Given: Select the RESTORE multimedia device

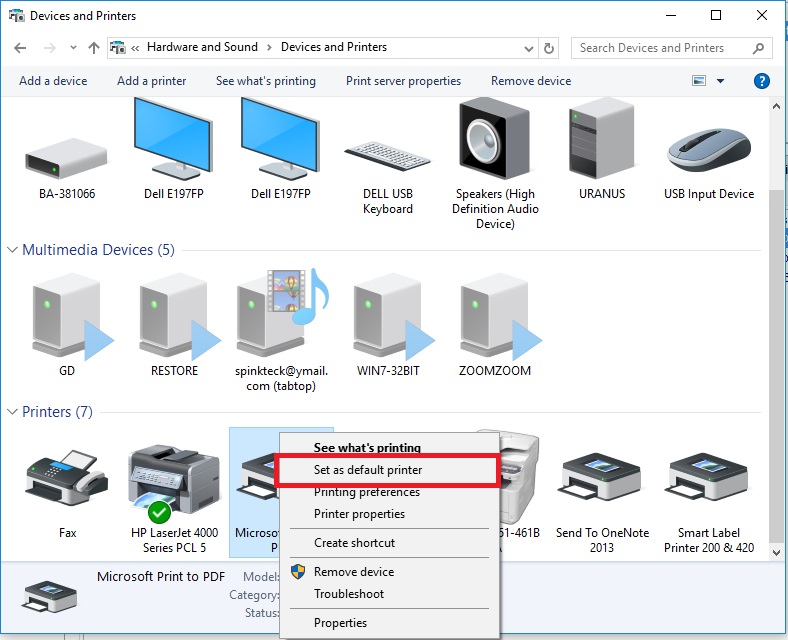Looking at the screenshot, I should pyautogui.click(x=180, y=316).
